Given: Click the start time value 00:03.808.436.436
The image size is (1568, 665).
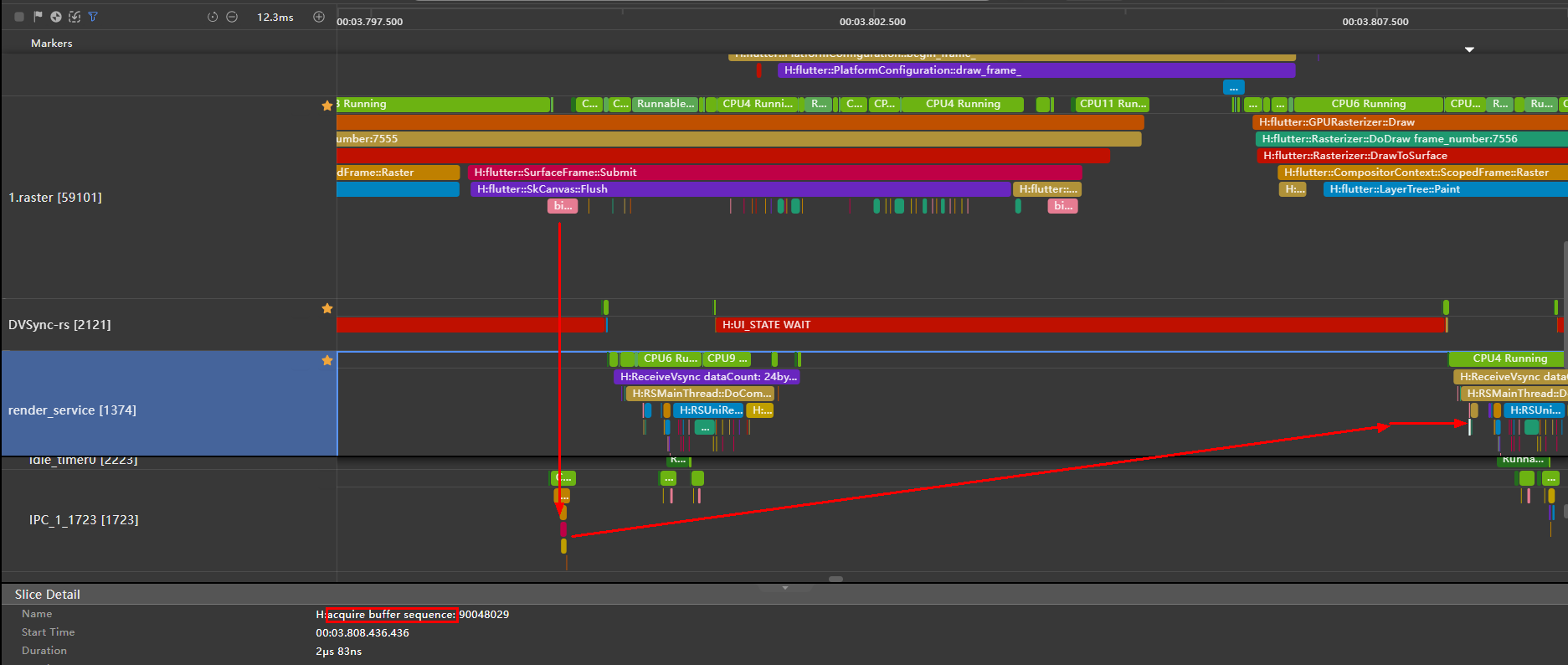Looking at the screenshot, I should click(362, 633).
